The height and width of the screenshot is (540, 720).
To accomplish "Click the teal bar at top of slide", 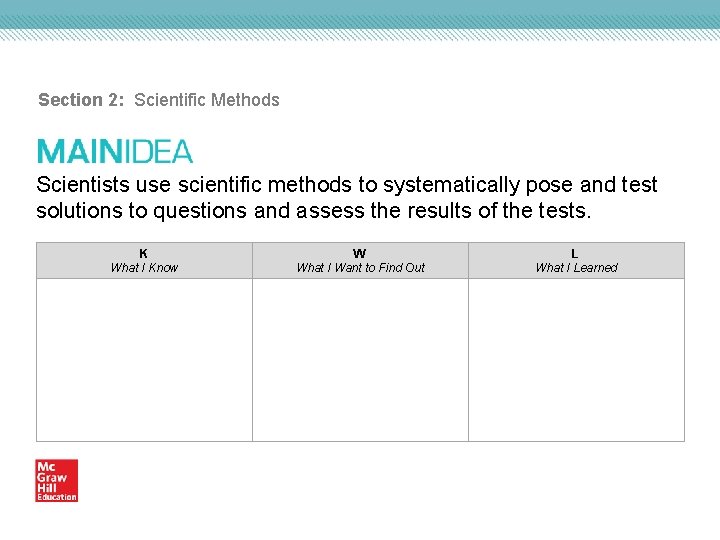I will pyautogui.click(x=360, y=13).
